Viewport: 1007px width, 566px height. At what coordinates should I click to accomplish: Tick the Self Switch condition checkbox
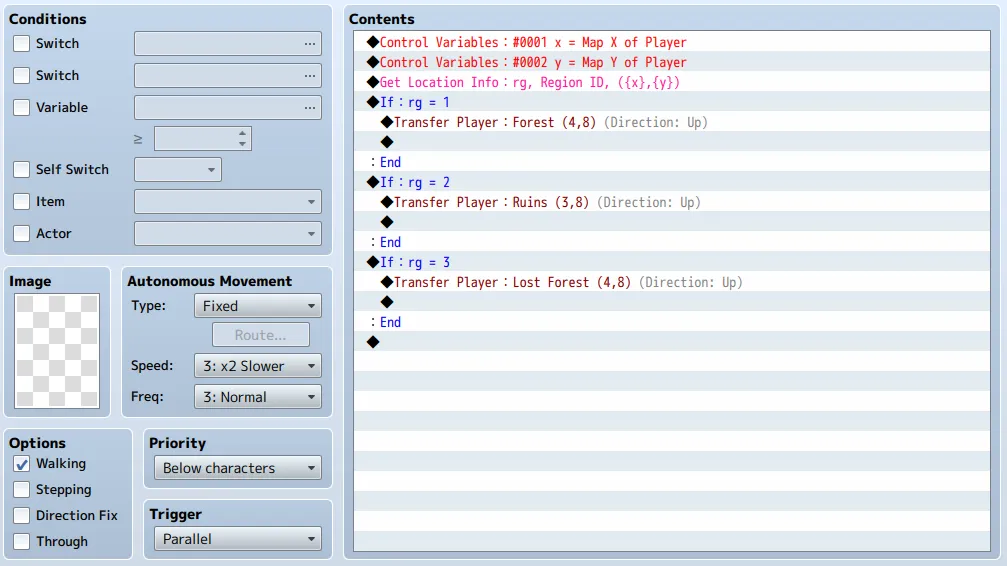point(21,170)
